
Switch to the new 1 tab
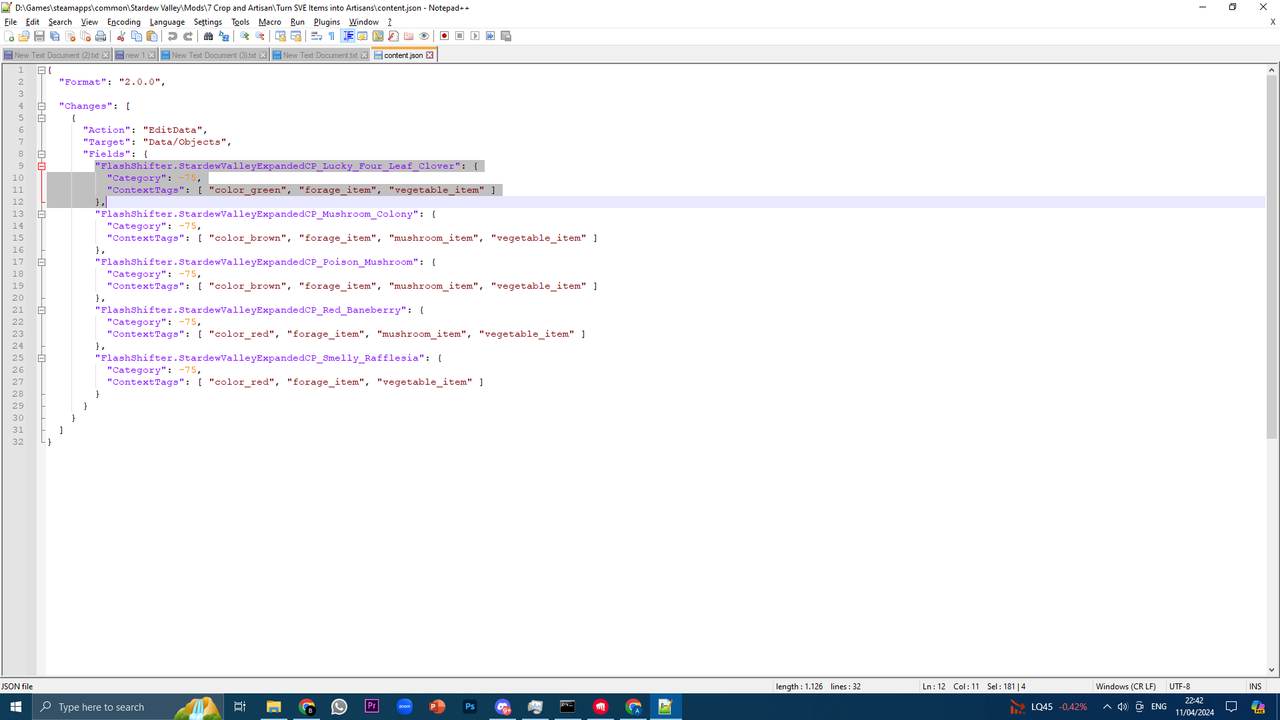135,55
